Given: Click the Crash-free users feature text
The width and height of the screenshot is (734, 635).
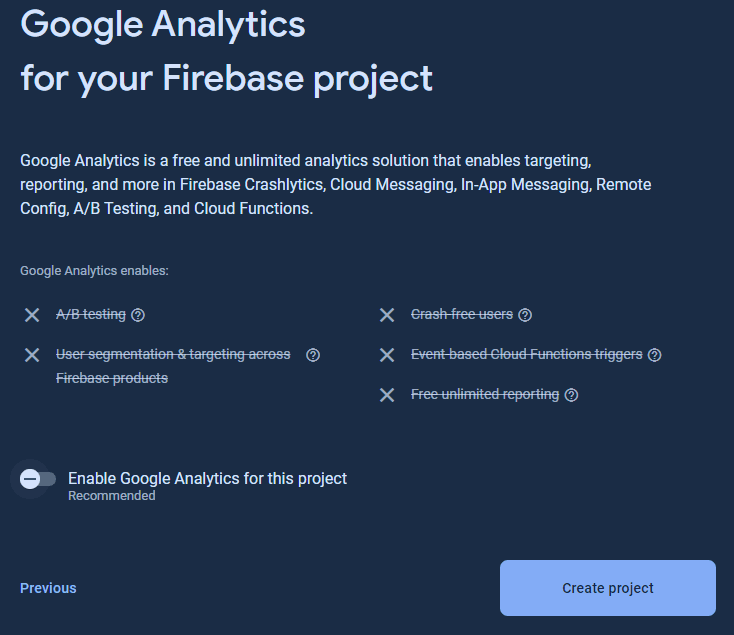Looking at the screenshot, I should coord(462,314).
